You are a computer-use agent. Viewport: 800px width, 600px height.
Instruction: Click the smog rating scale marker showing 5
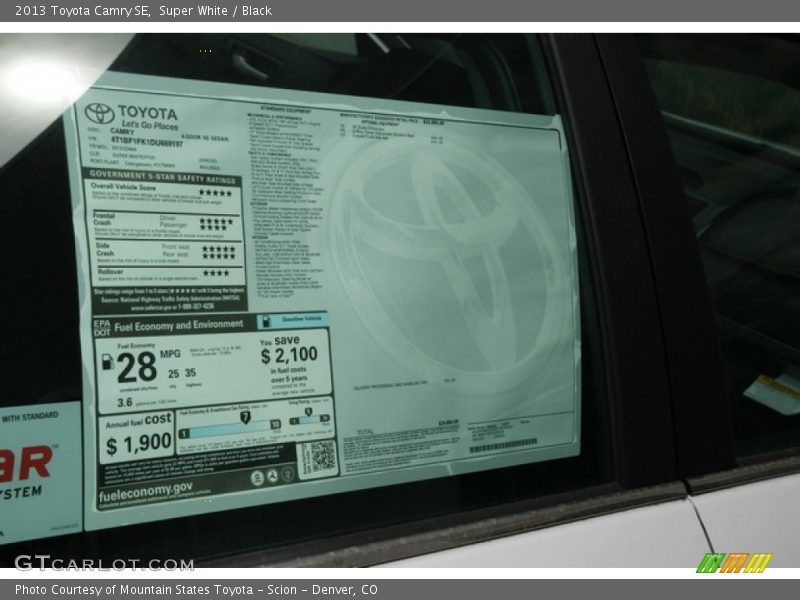coord(308,411)
